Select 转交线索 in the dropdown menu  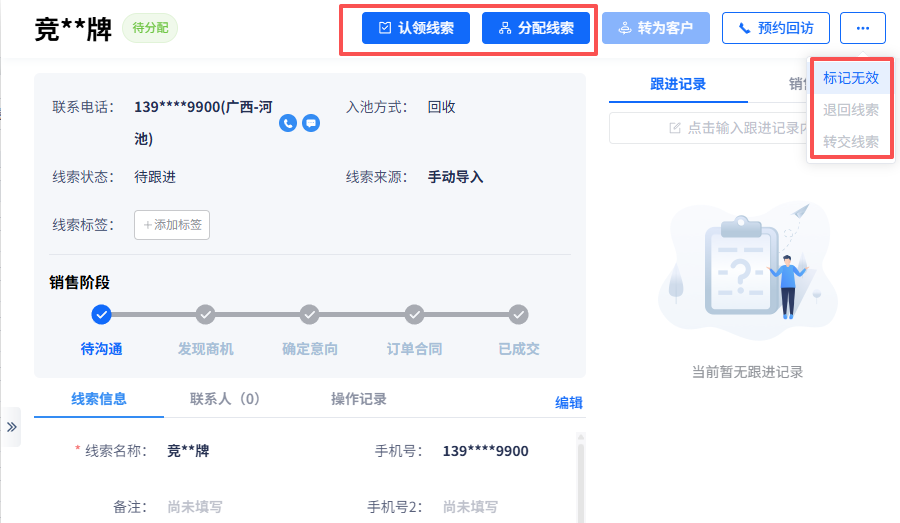[851, 142]
